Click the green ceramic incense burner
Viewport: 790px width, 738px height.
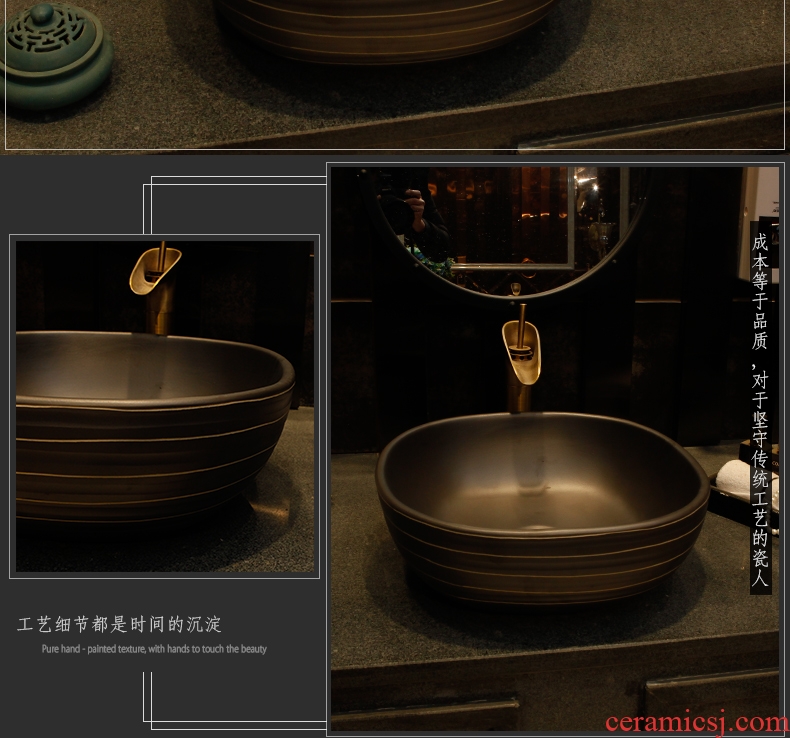tap(55, 55)
